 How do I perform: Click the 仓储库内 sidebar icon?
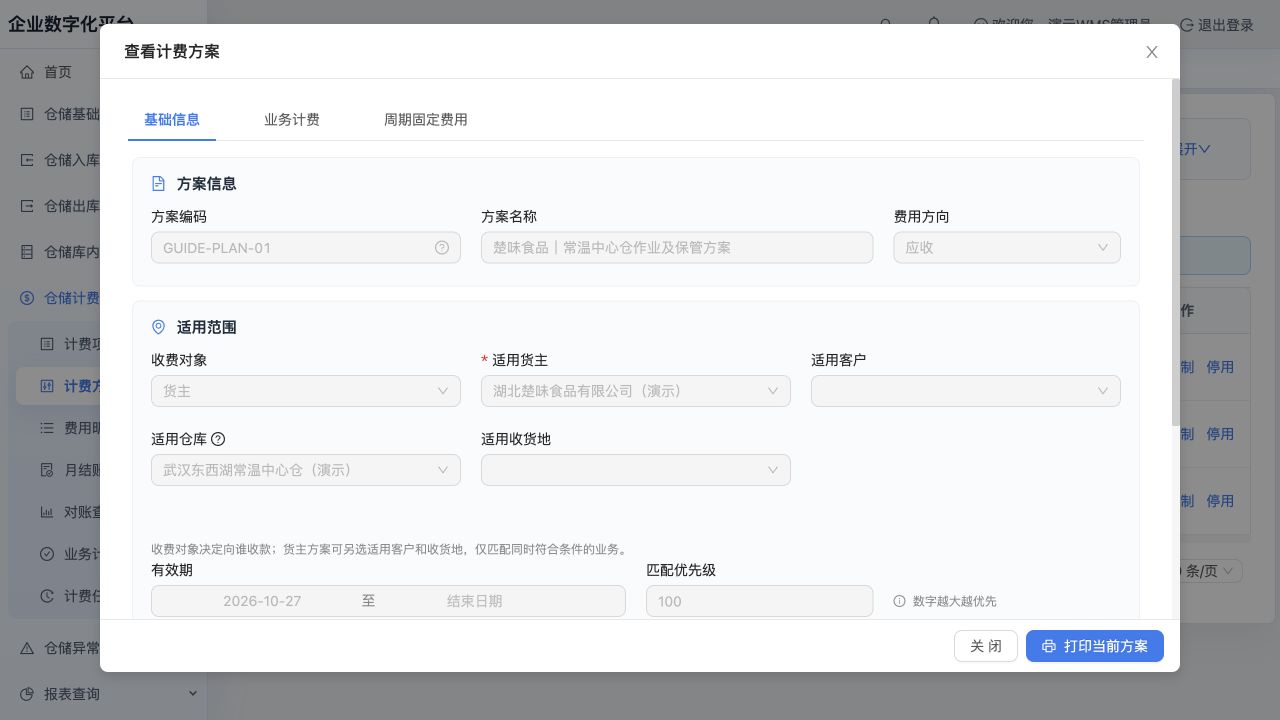tap(27, 252)
